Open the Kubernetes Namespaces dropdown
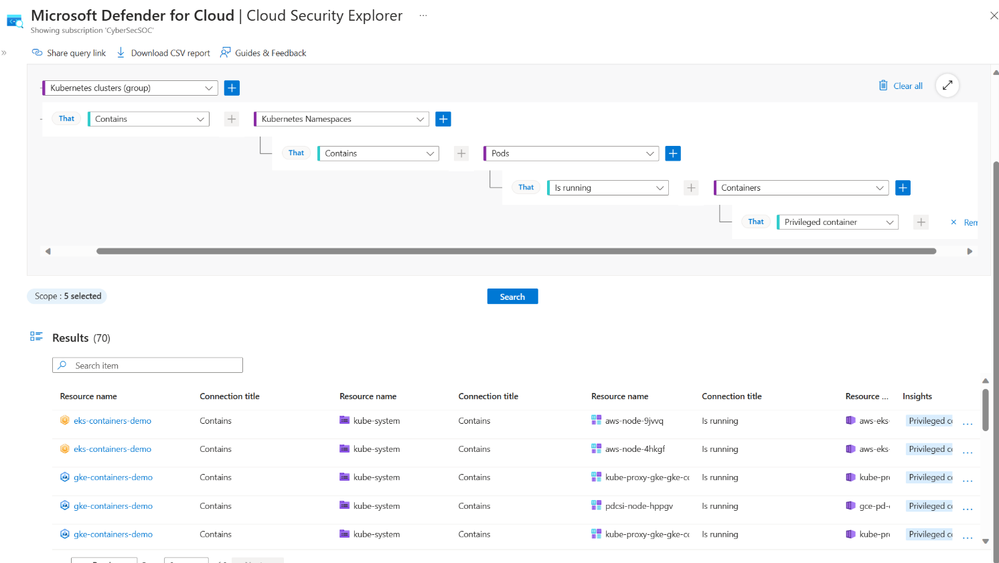 pos(341,119)
